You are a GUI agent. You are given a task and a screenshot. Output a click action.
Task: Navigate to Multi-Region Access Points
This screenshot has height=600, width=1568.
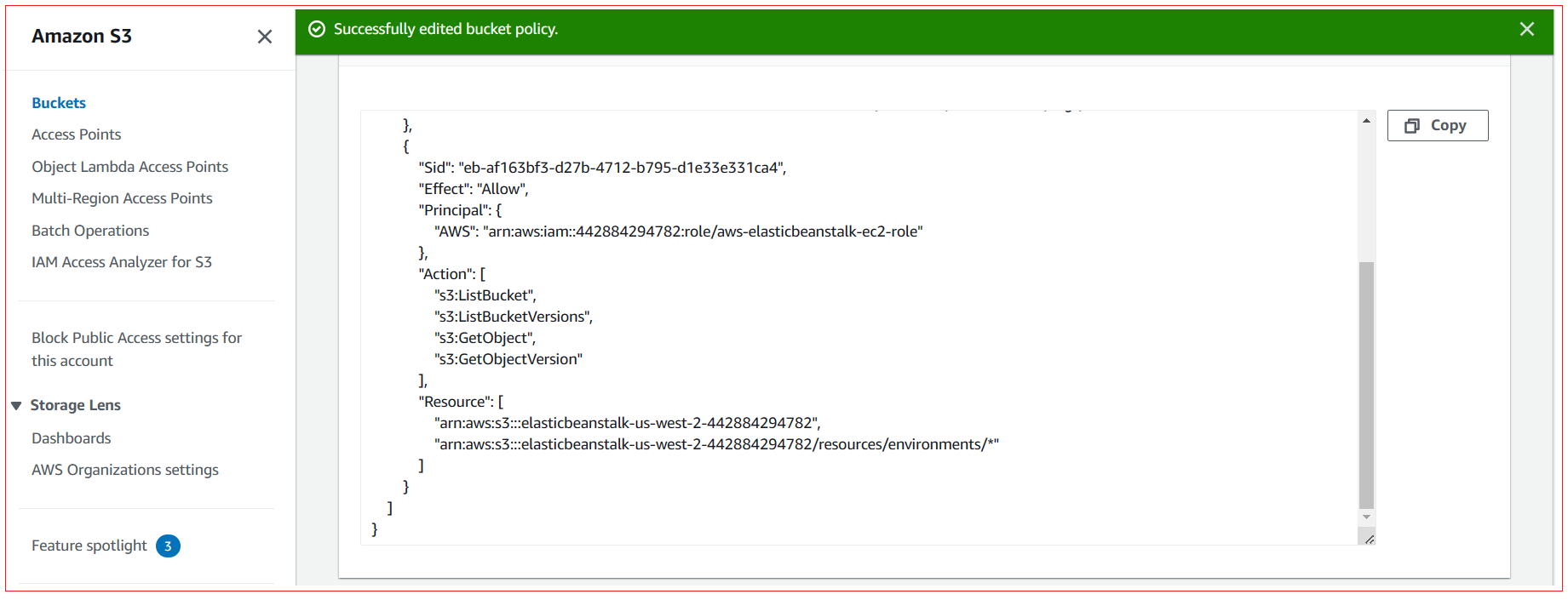(x=122, y=198)
